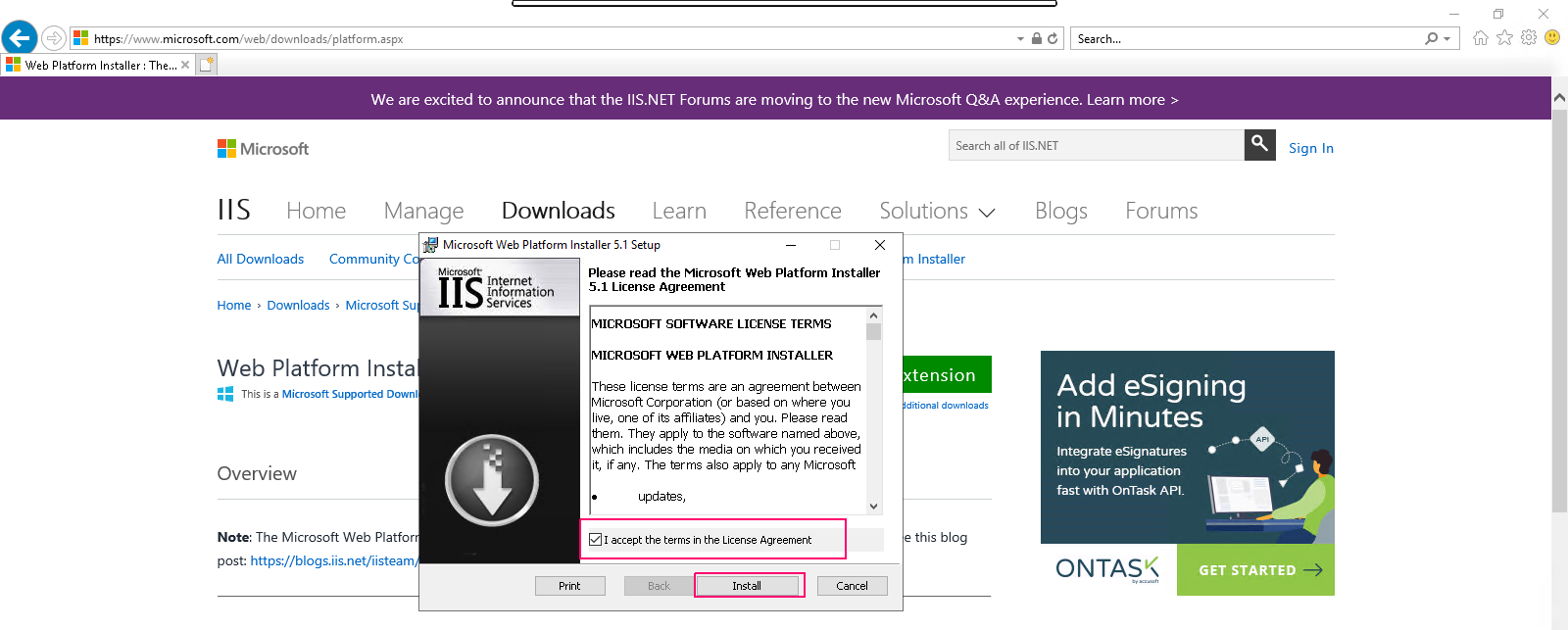Open the Reference navigation item
The width and height of the screenshot is (1568, 630).
click(793, 211)
